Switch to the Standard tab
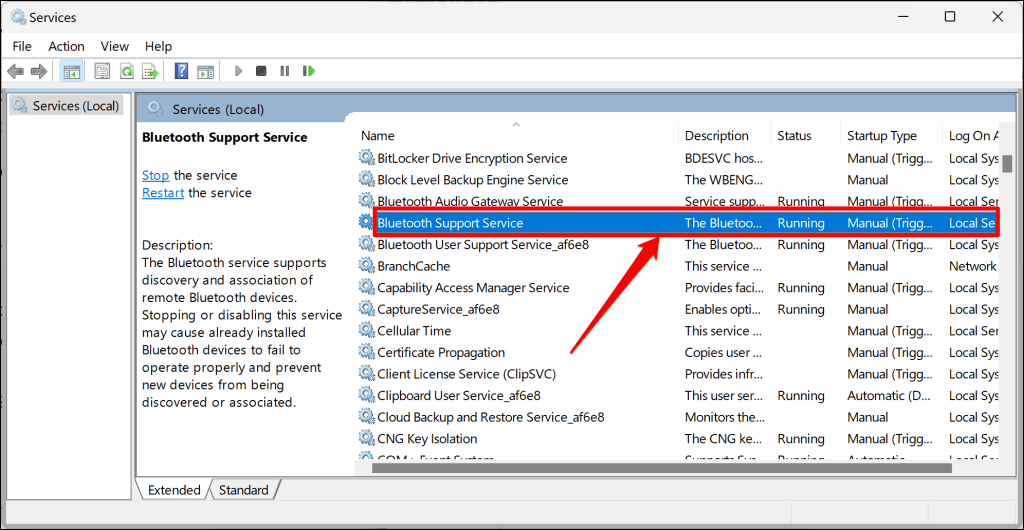The height and width of the screenshot is (530, 1024). point(244,490)
